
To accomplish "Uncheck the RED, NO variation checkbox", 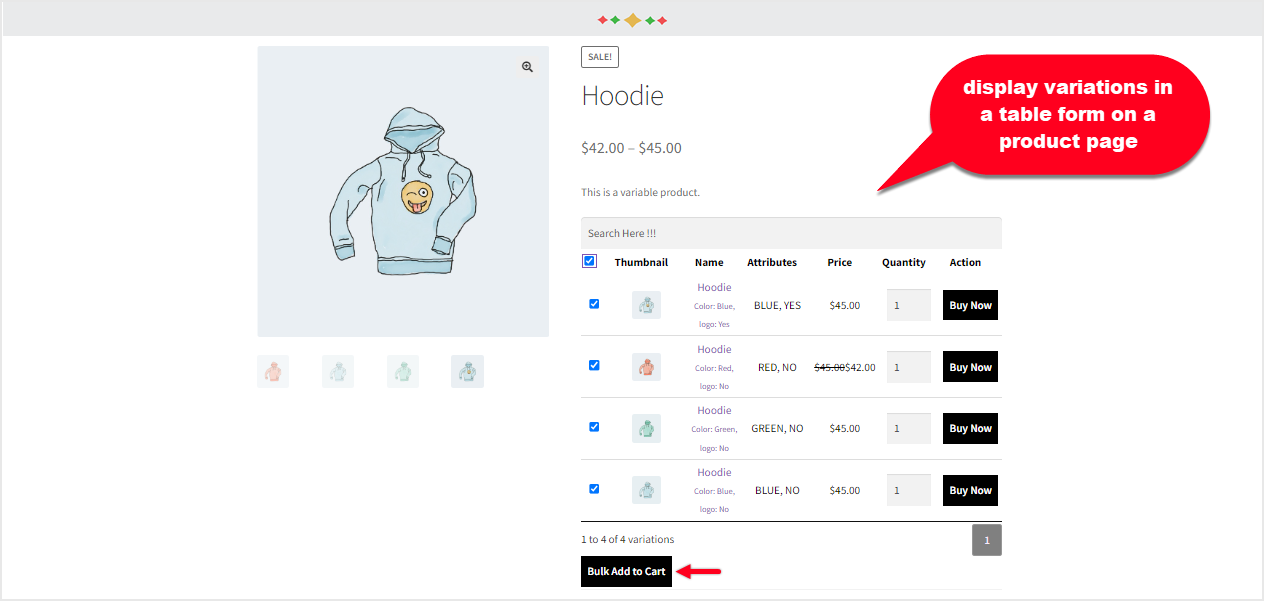I will pyautogui.click(x=594, y=365).
